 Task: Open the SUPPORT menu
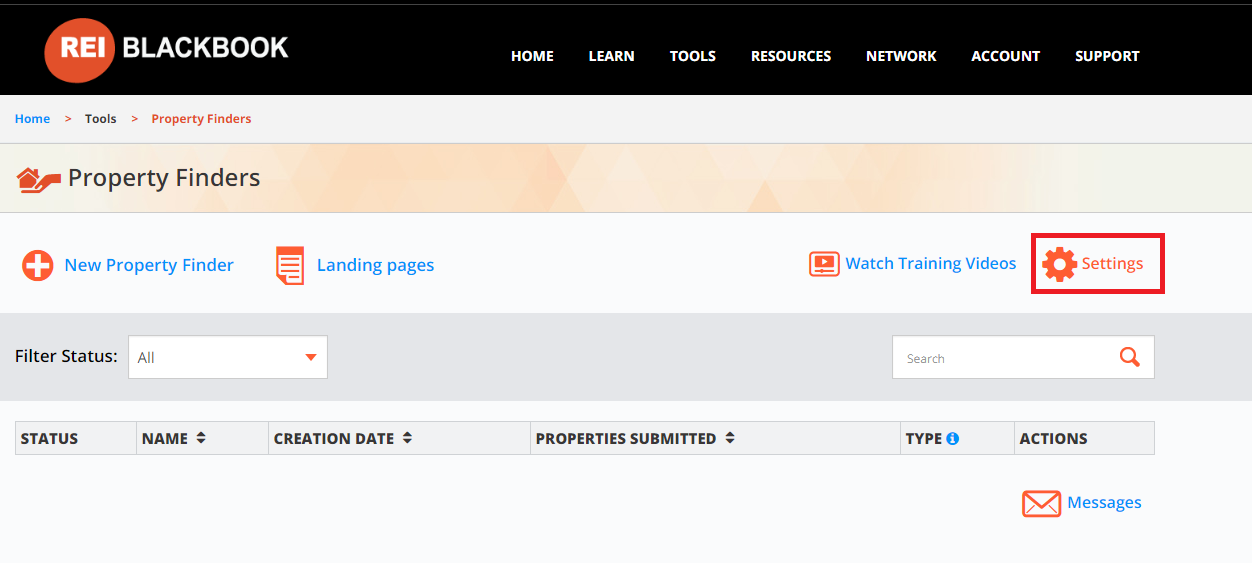[x=1107, y=56]
